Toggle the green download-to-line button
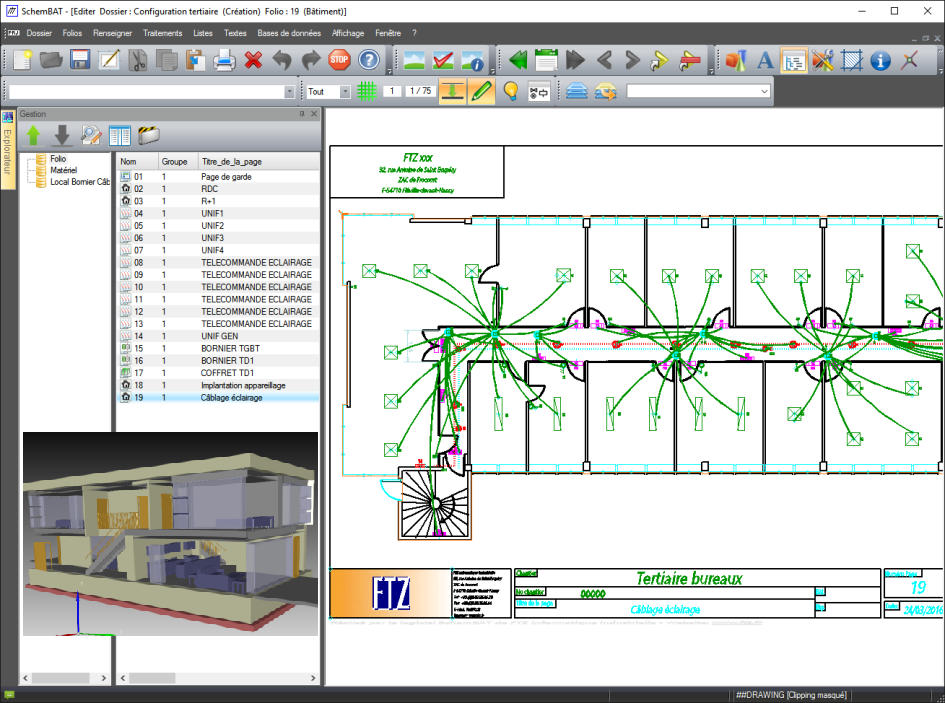The image size is (945, 703). (452, 91)
